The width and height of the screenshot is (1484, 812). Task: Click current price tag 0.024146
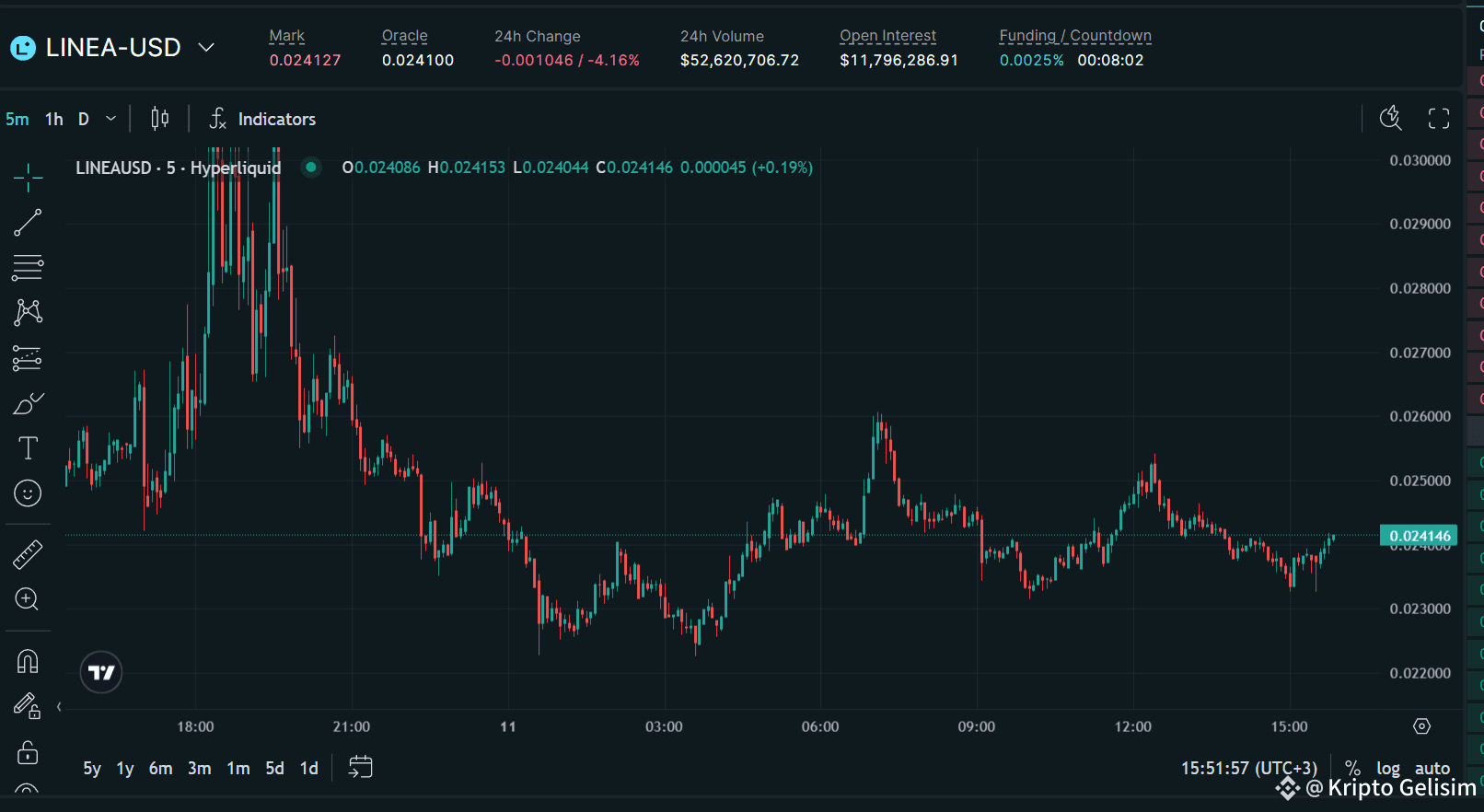[1419, 536]
